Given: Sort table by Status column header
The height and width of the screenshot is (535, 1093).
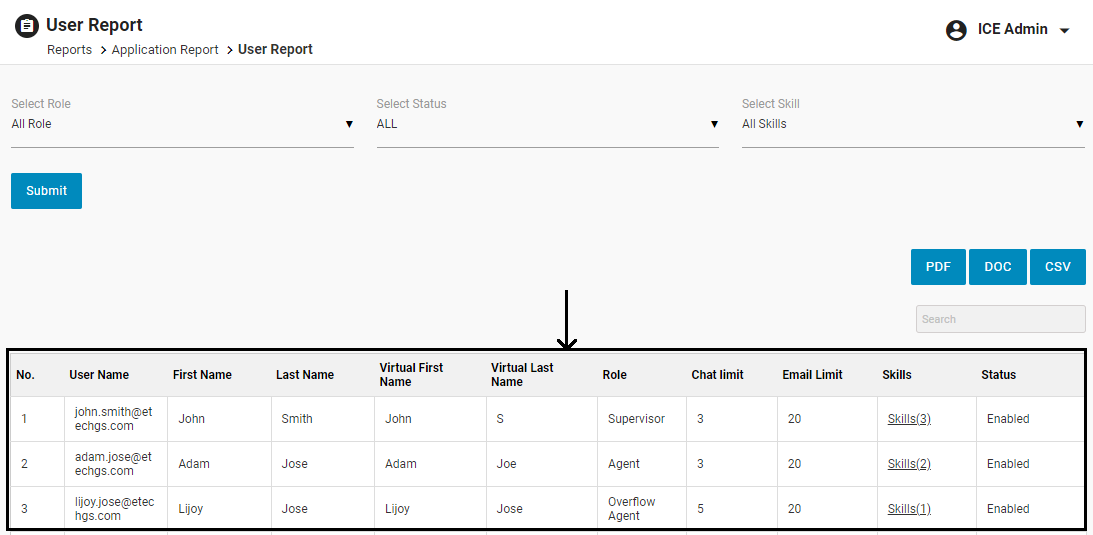Looking at the screenshot, I should (998, 375).
